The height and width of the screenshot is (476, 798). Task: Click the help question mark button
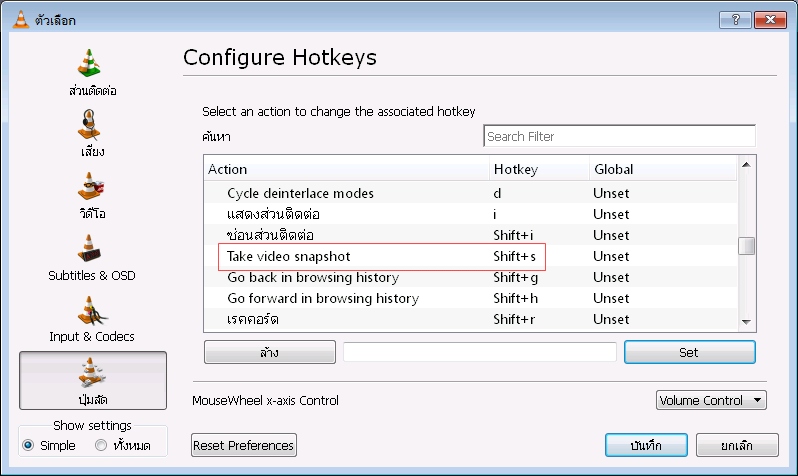(735, 19)
